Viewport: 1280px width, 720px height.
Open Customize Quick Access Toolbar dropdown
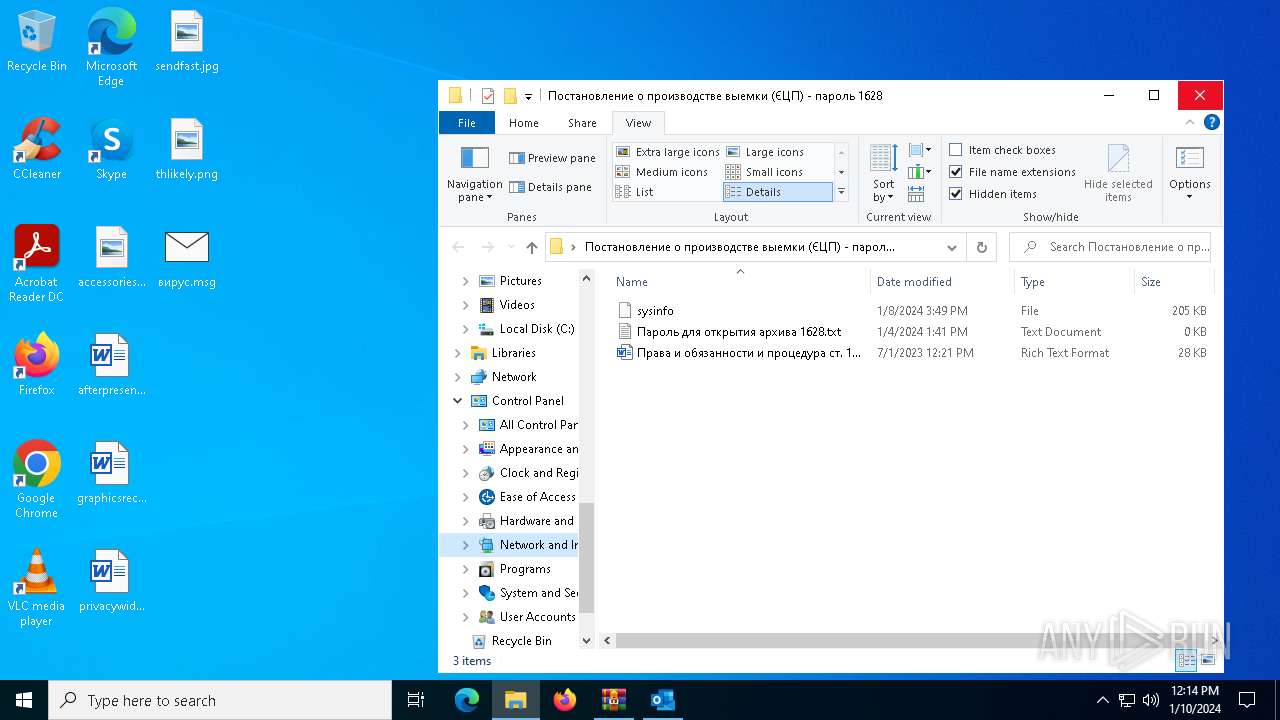(x=529, y=97)
